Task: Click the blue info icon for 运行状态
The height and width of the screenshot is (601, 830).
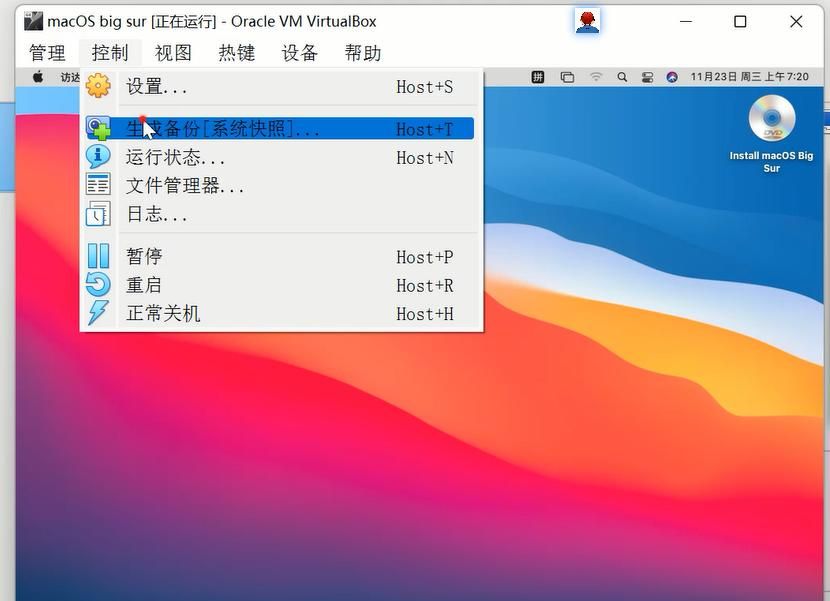Action: [98, 157]
